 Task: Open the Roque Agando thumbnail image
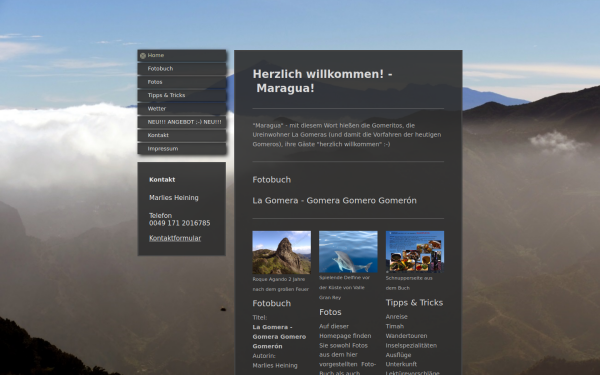click(282, 253)
